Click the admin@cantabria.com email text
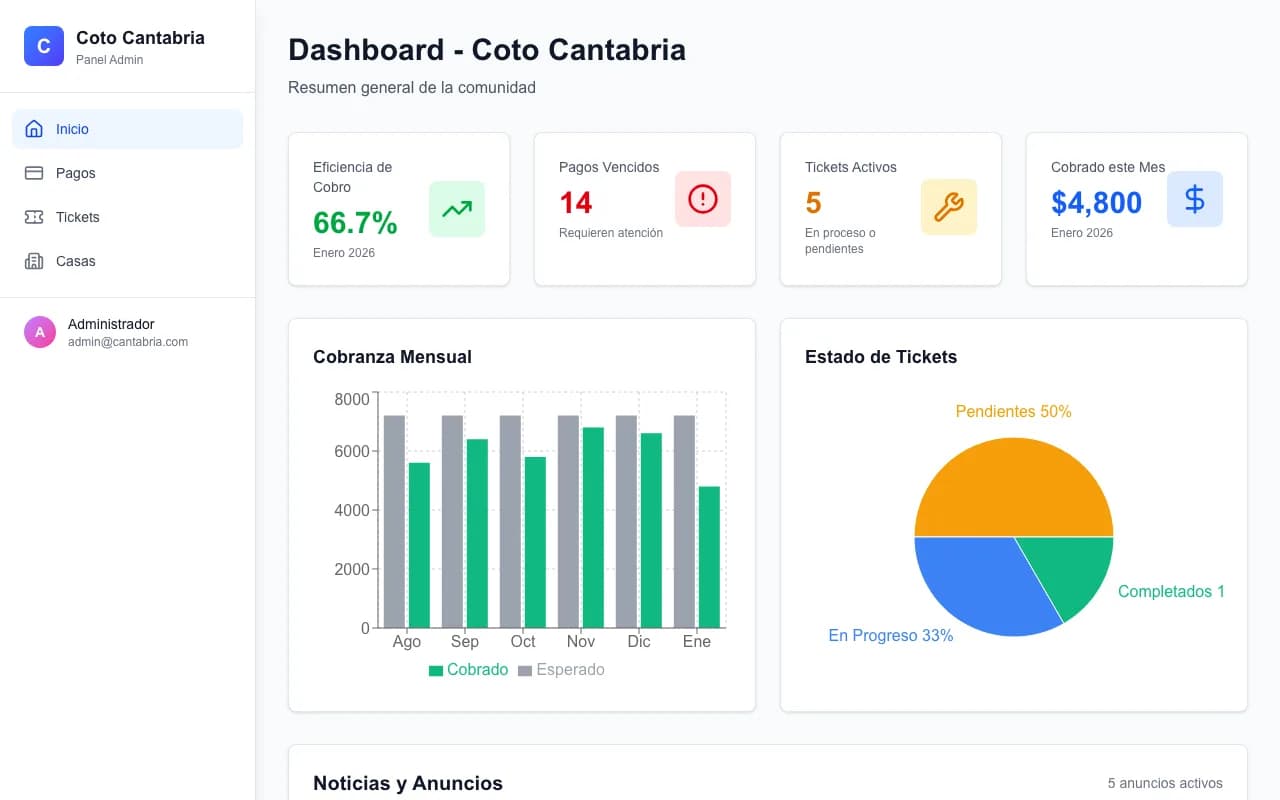The width and height of the screenshot is (1280, 800). pyautogui.click(x=128, y=342)
